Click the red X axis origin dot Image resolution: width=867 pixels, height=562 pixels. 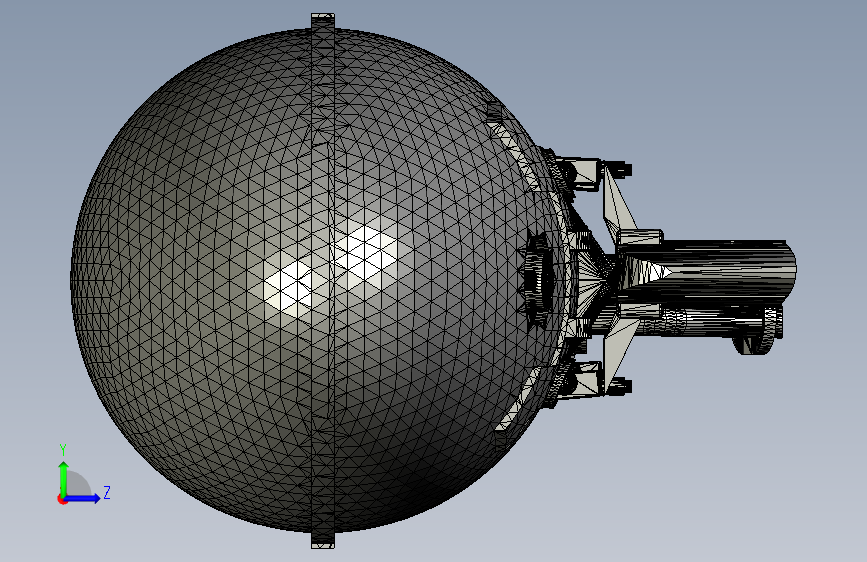[x=62, y=499]
